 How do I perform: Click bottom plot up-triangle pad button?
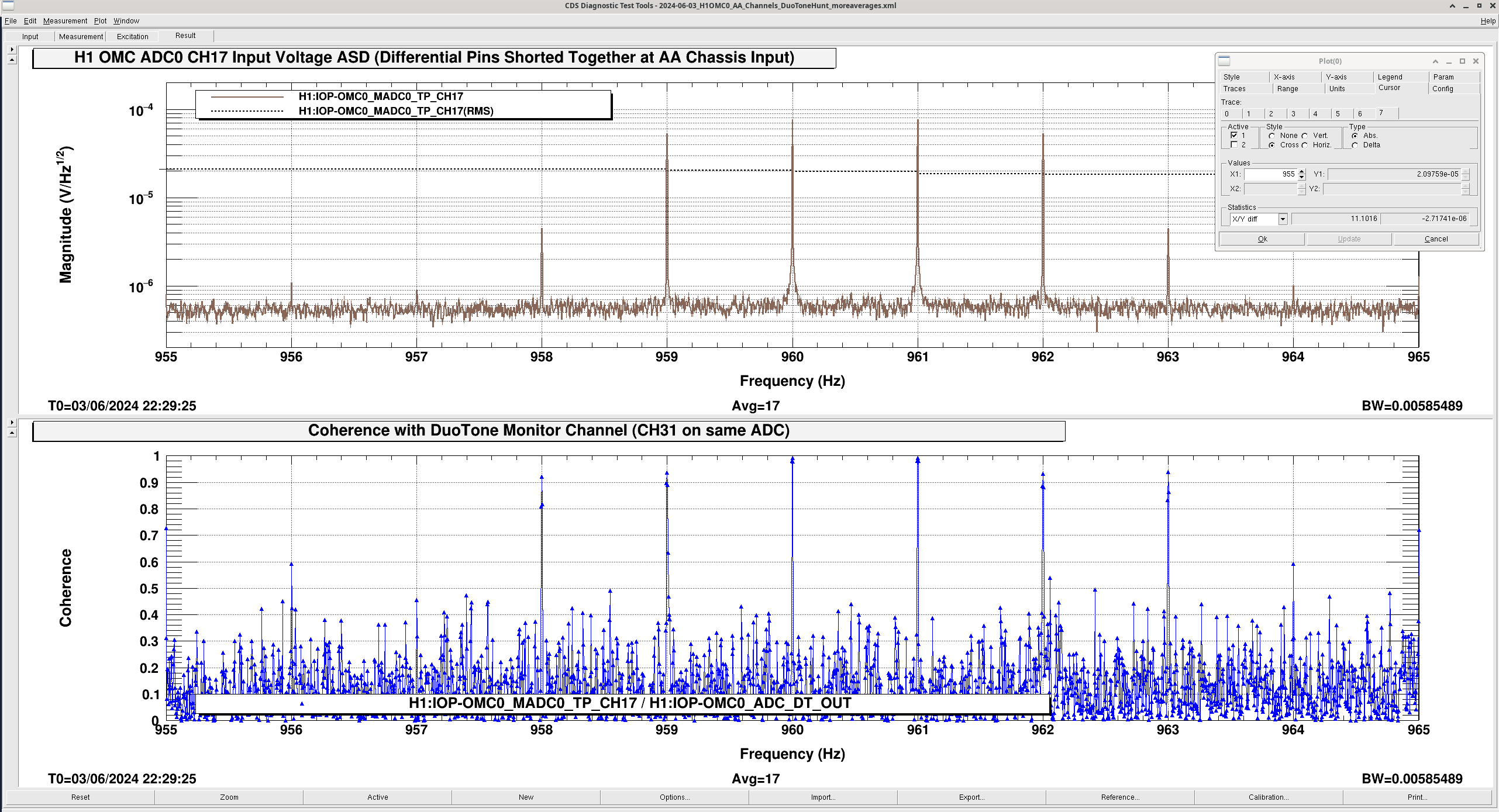click(12, 433)
